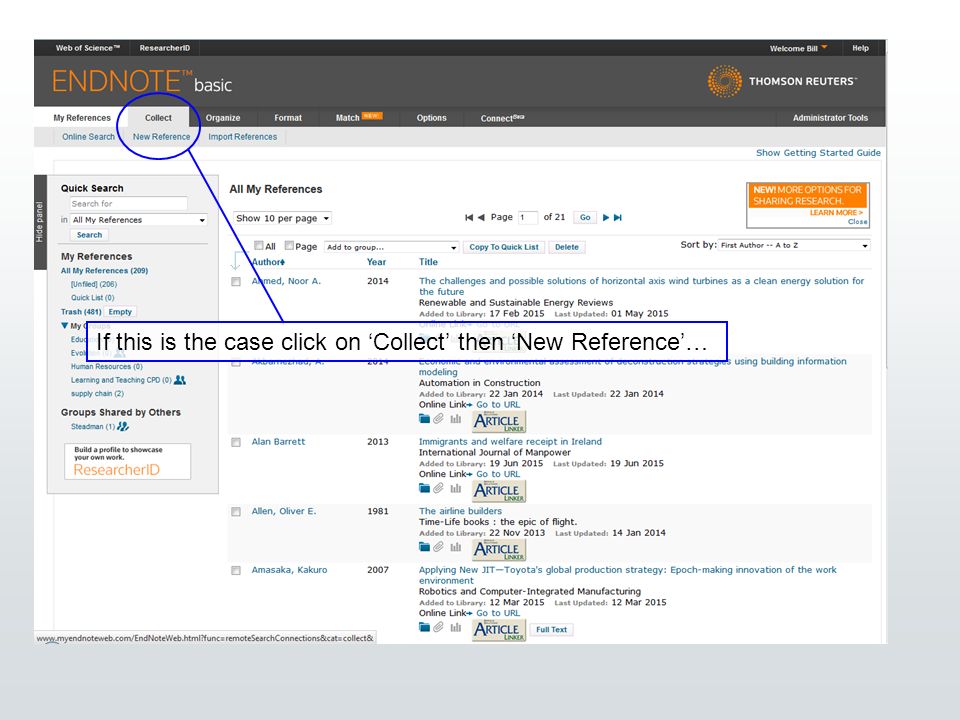Open Article Linker in Akbarnezhad row
Screen dimensions: 960x720
tap(499, 421)
